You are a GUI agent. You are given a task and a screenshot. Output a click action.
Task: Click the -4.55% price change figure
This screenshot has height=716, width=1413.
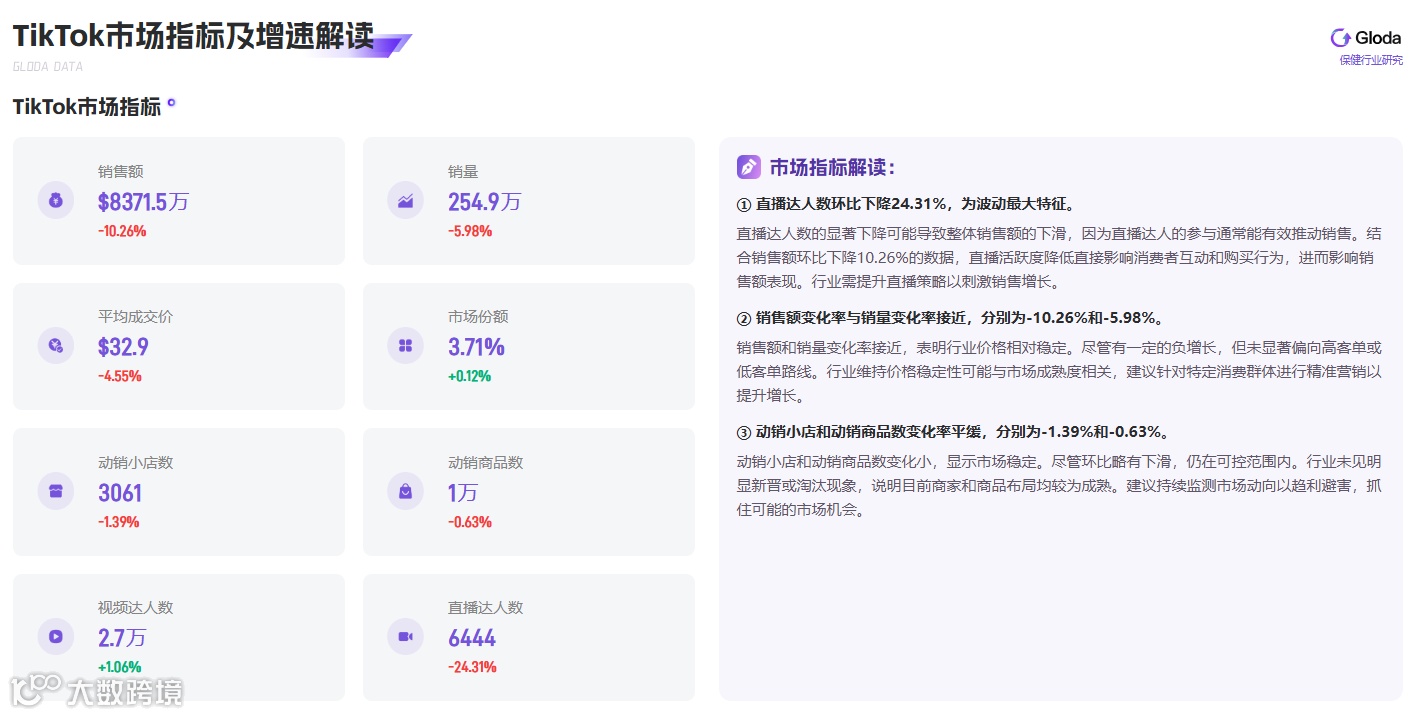coord(120,376)
